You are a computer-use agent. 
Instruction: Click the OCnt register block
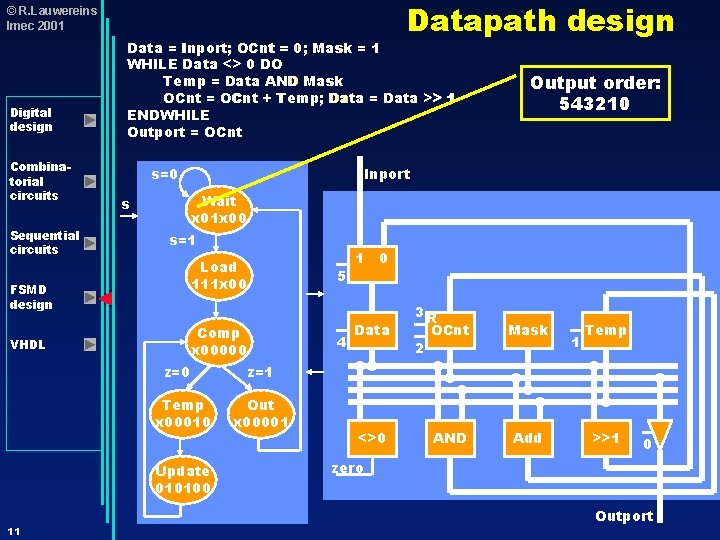click(450, 331)
